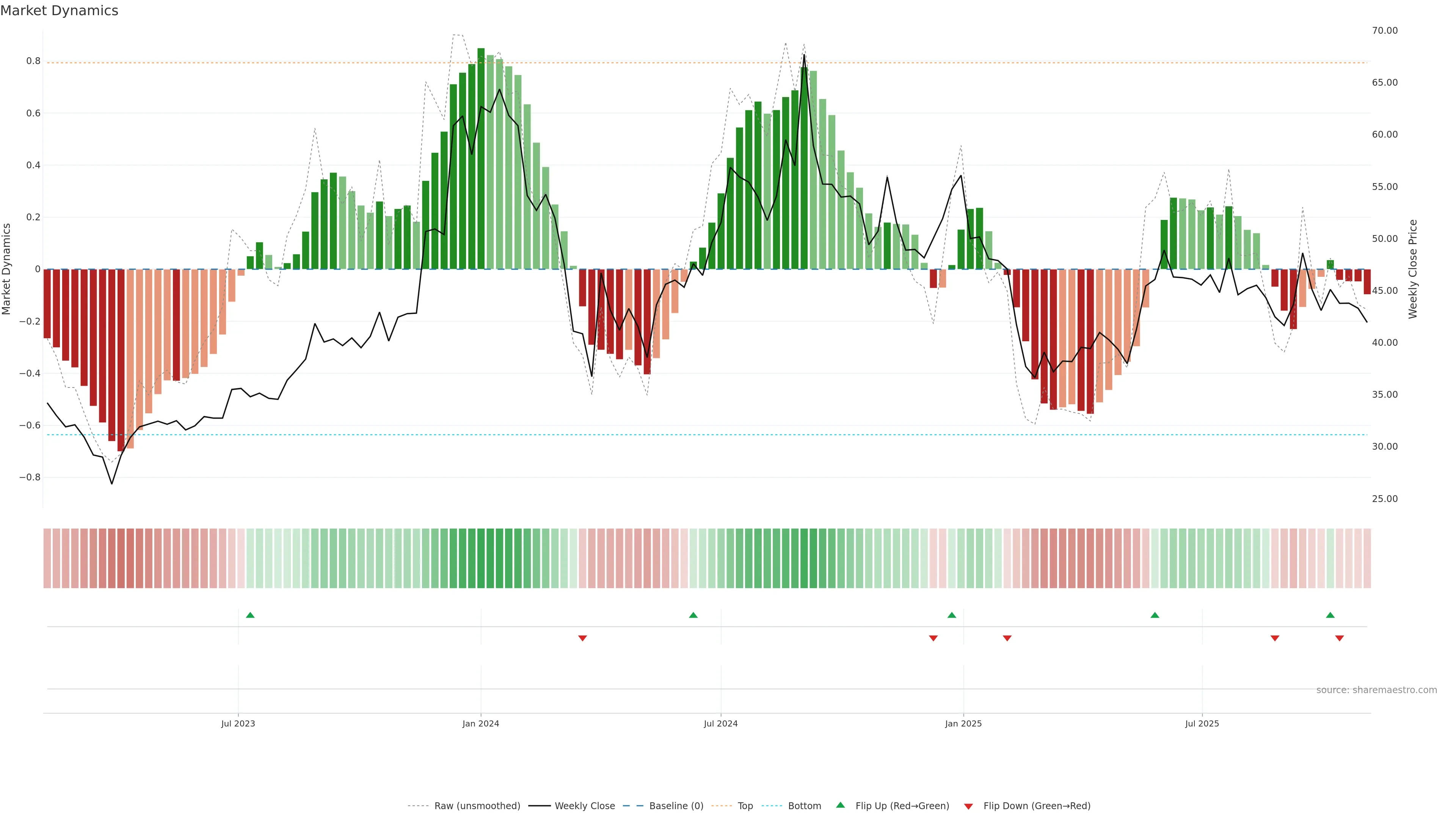Viewport: 1456px width, 819px height.
Task: Click the flip-up triangle just before Jan 2025
Action: 952,615
